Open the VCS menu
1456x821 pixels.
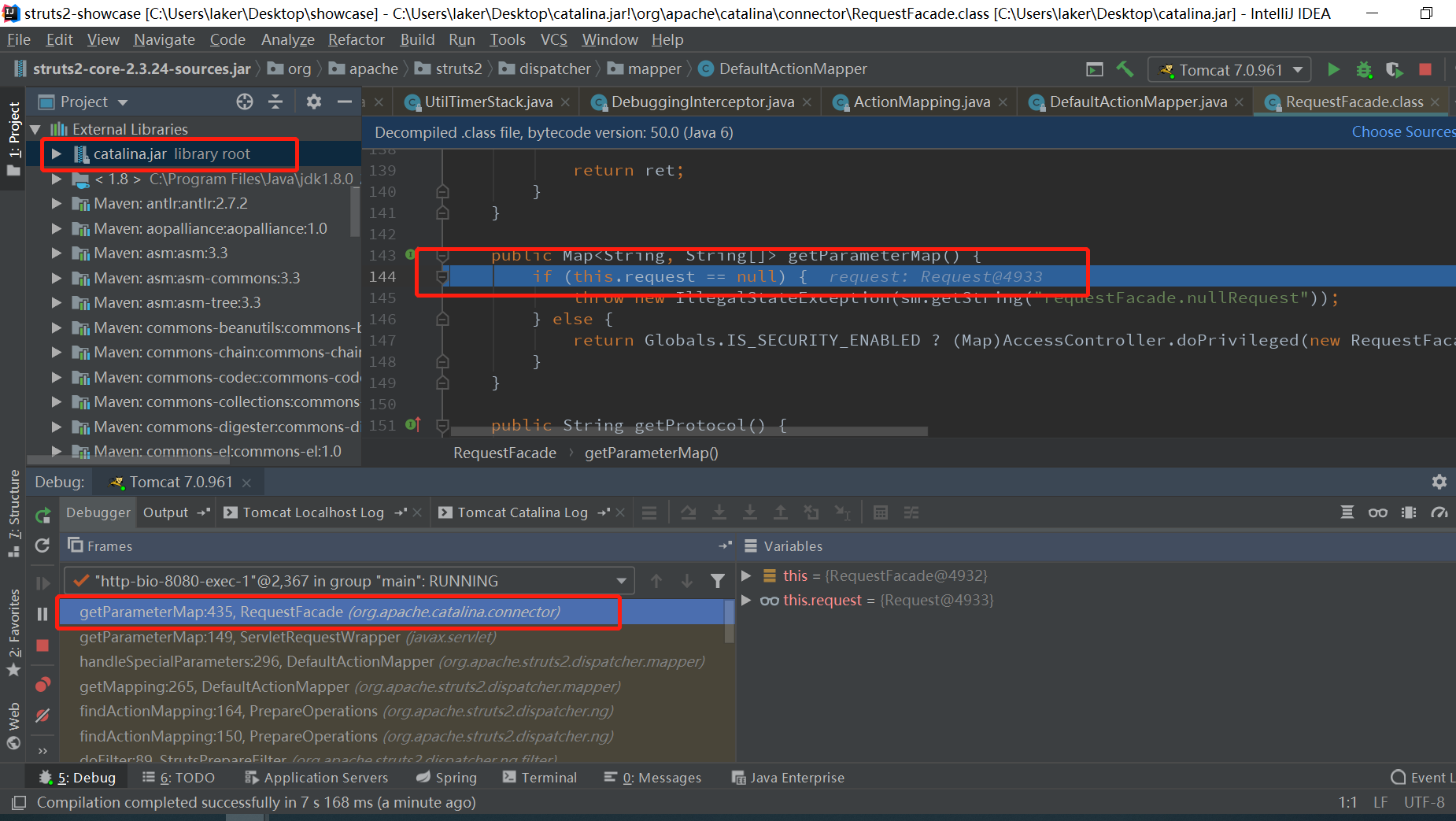553,39
